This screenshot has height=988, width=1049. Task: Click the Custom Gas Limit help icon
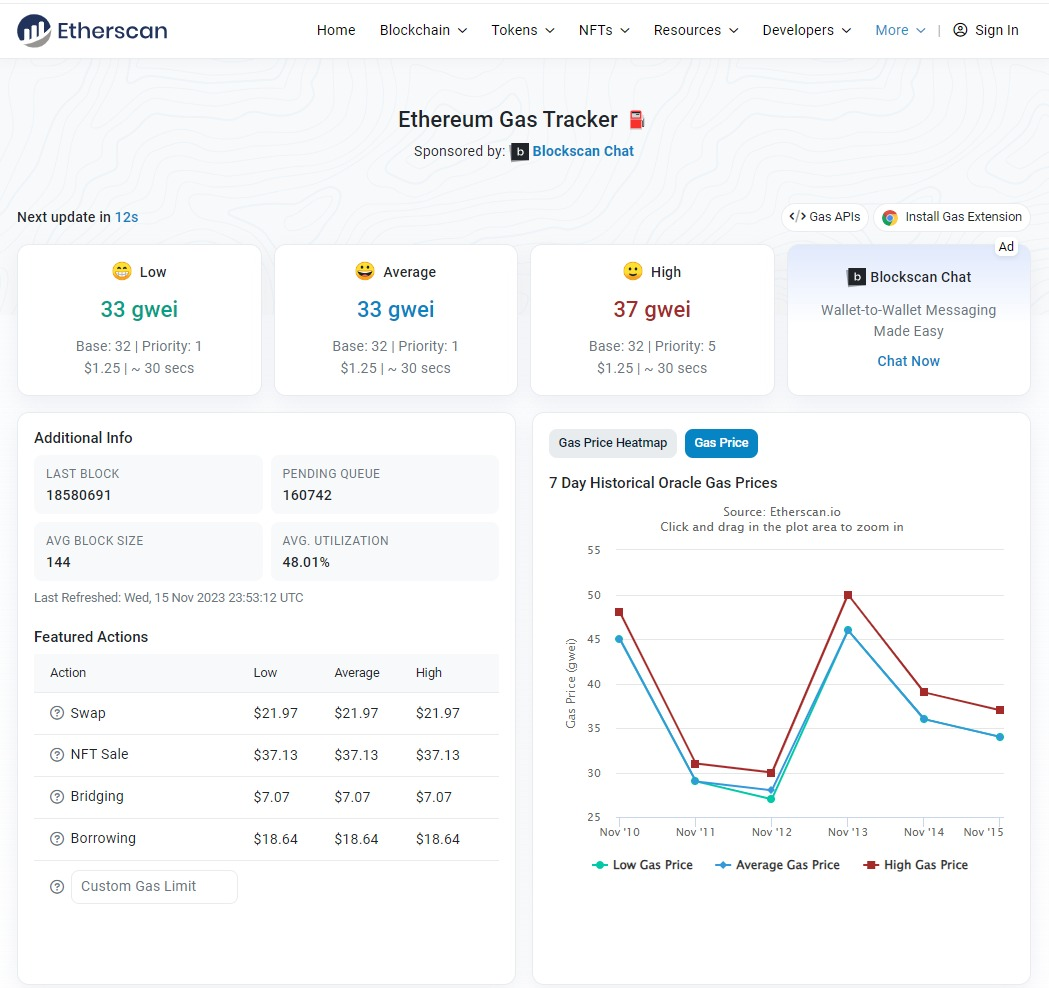57,886
